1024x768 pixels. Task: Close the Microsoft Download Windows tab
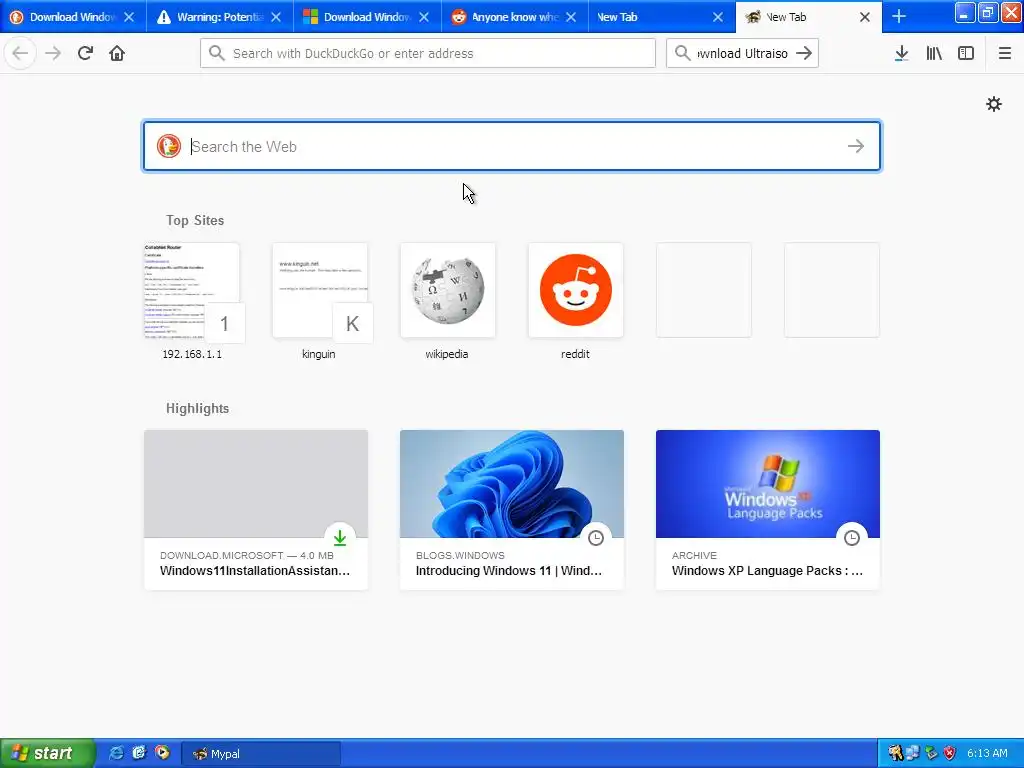(x=424, y=17)
